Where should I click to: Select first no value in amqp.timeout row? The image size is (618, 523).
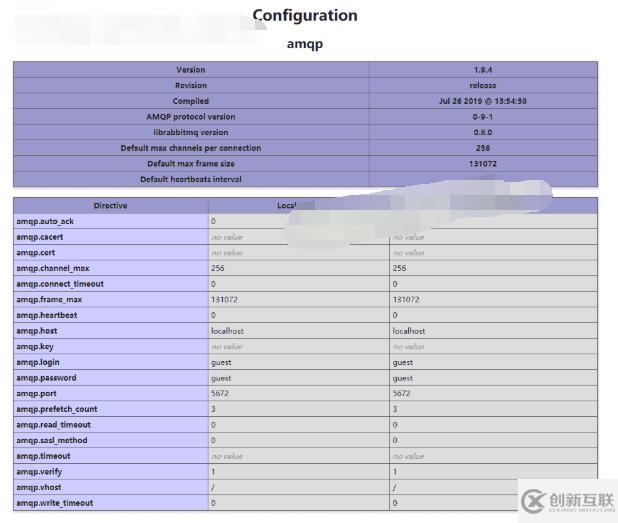(x=227, y=456)
